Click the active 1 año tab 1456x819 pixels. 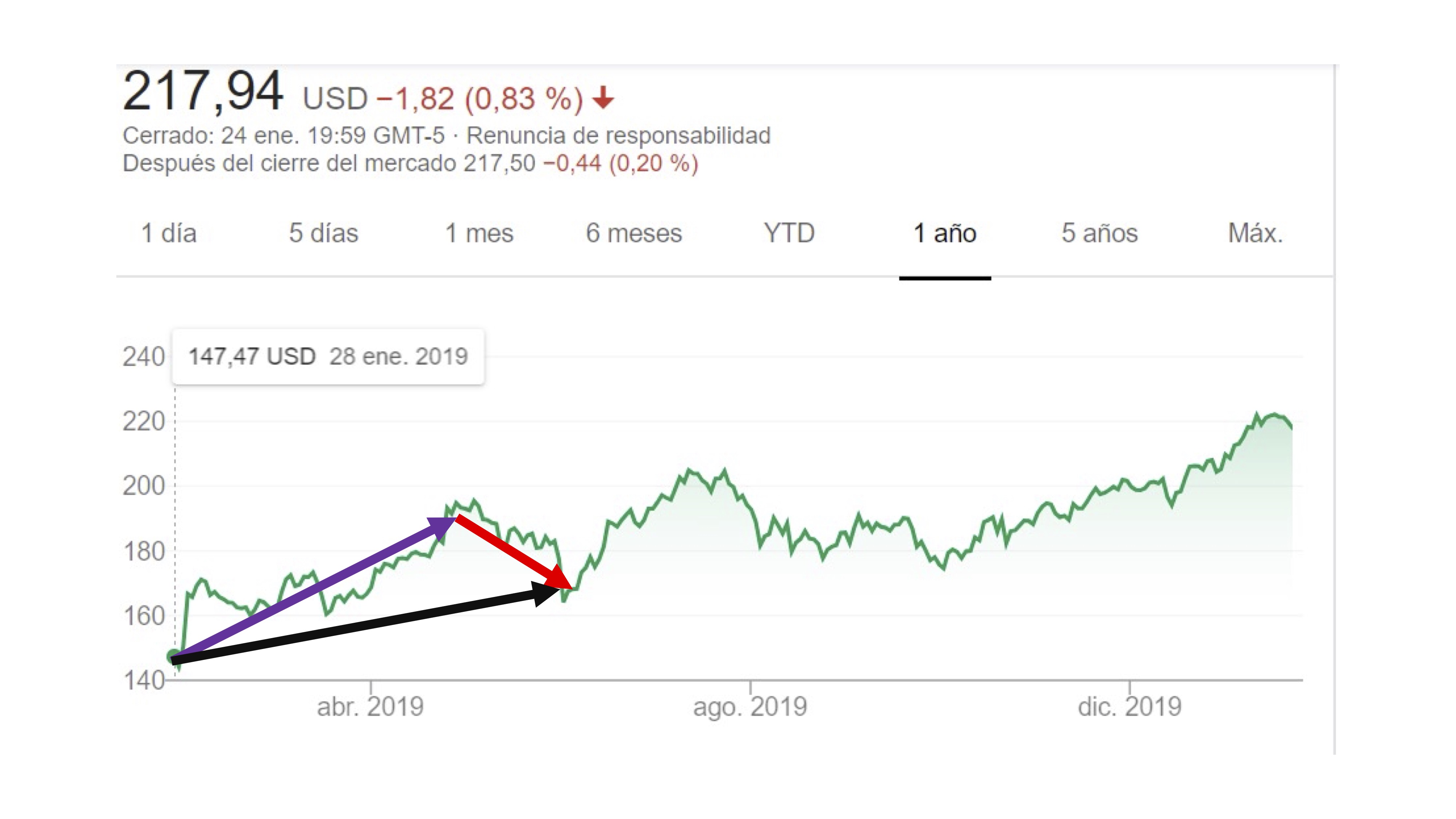945,233
